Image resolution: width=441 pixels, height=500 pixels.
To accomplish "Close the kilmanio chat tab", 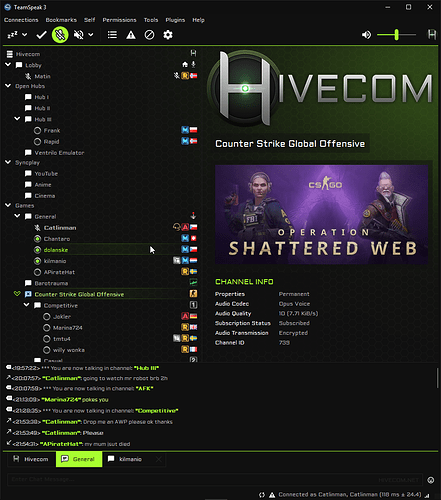I will coord(159,459).
